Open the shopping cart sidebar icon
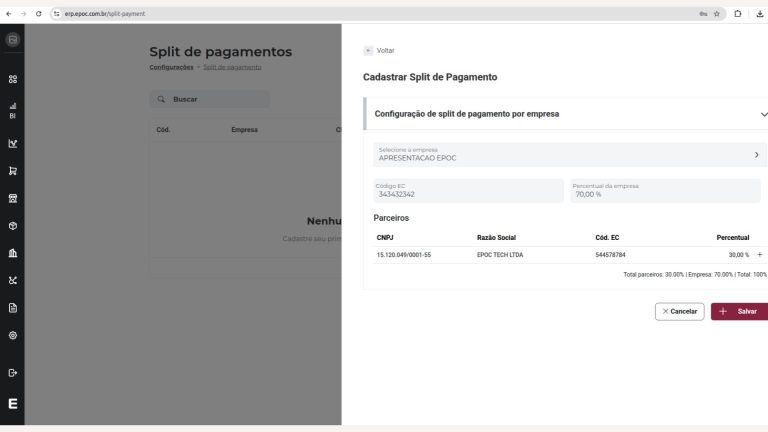The height and width of the screenshot is (432, 768). click(13, 171)
